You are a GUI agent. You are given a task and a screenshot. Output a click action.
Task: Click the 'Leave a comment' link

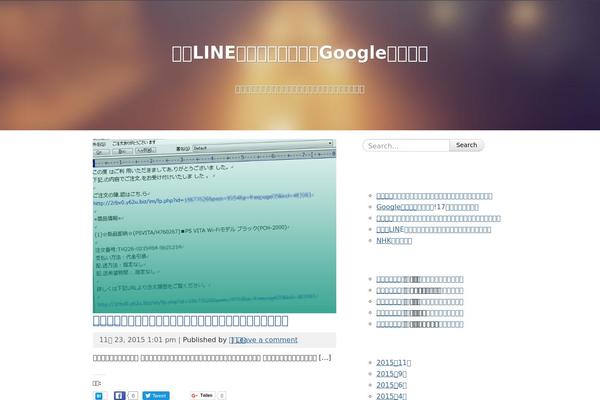[269, 340]
